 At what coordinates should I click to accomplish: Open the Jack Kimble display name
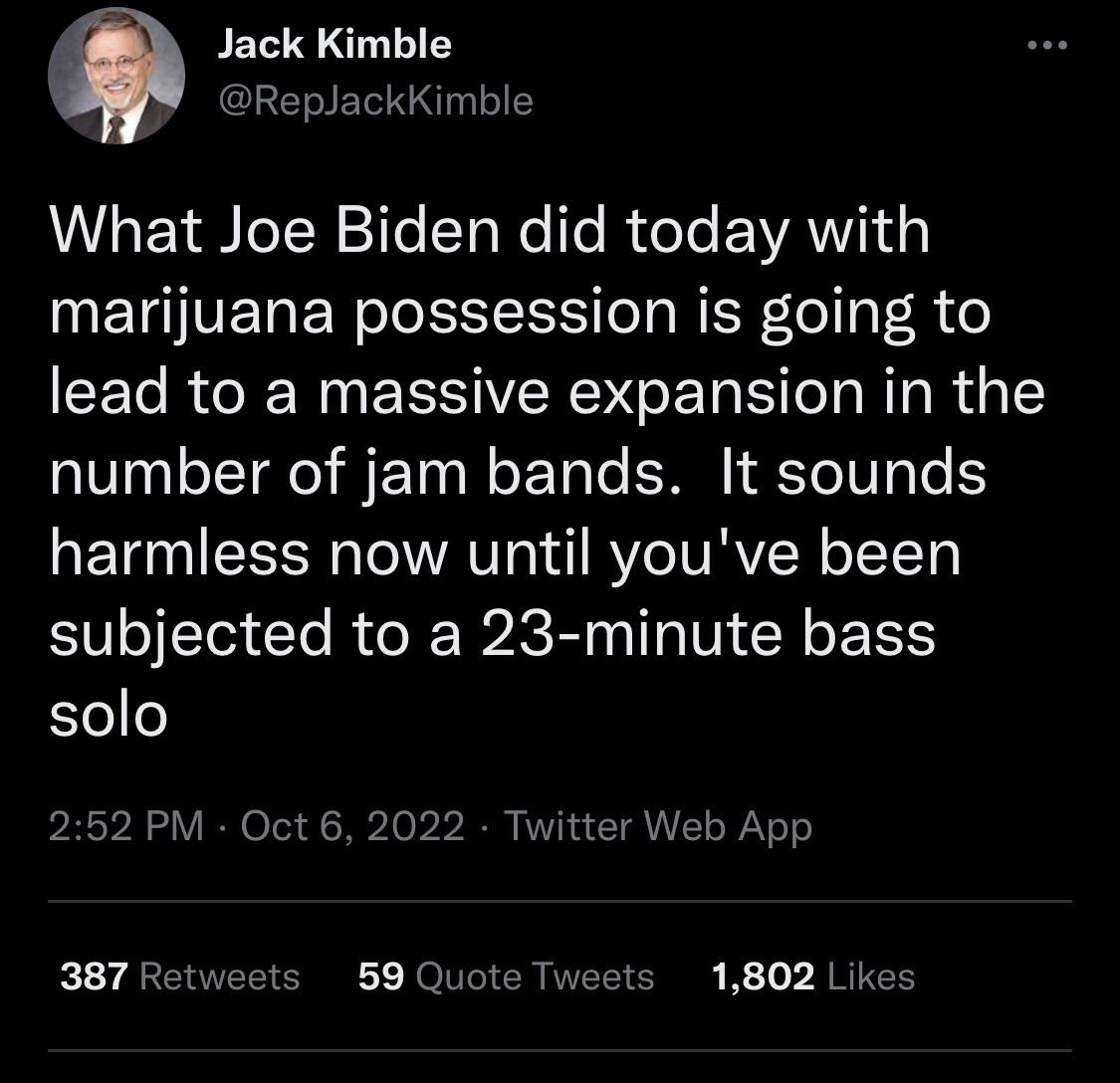(335, 43)
